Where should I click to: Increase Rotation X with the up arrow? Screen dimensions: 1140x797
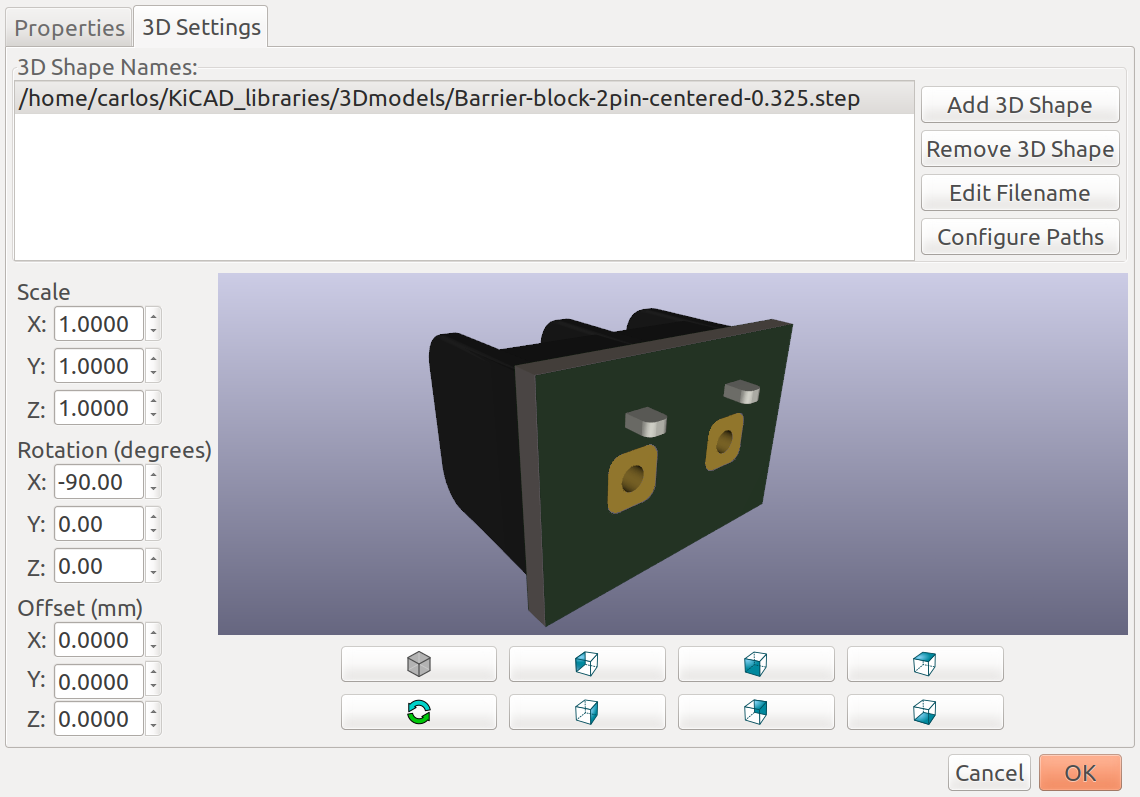click(153, 473)
